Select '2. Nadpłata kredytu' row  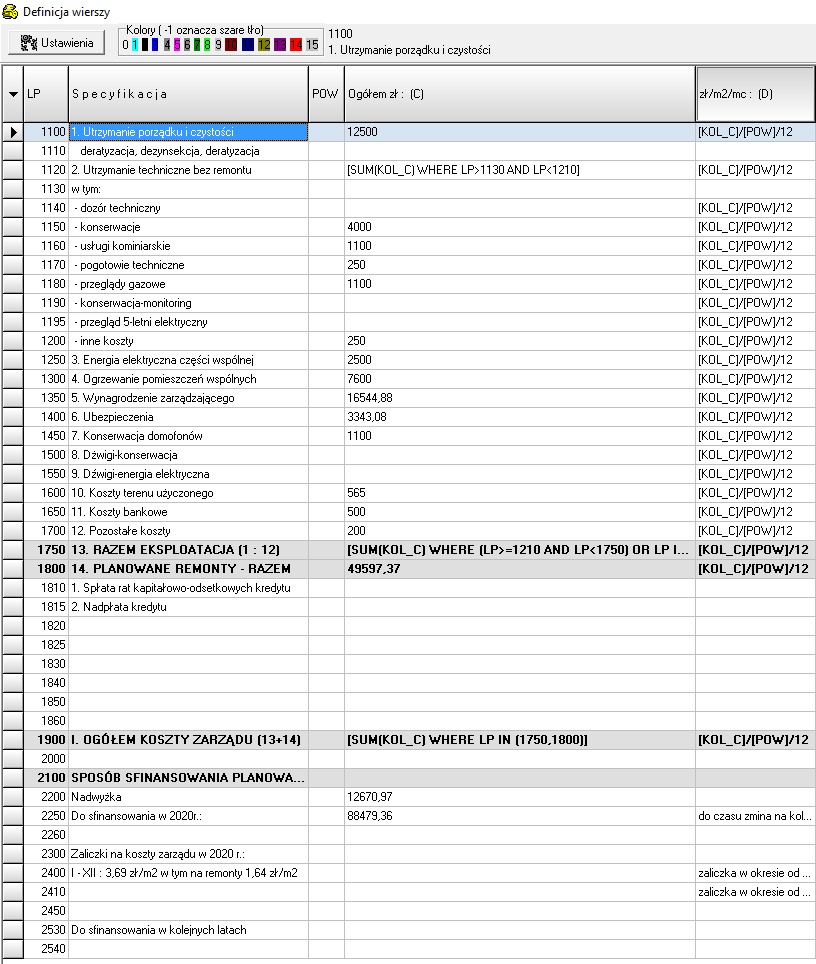(x=188, y=607)
